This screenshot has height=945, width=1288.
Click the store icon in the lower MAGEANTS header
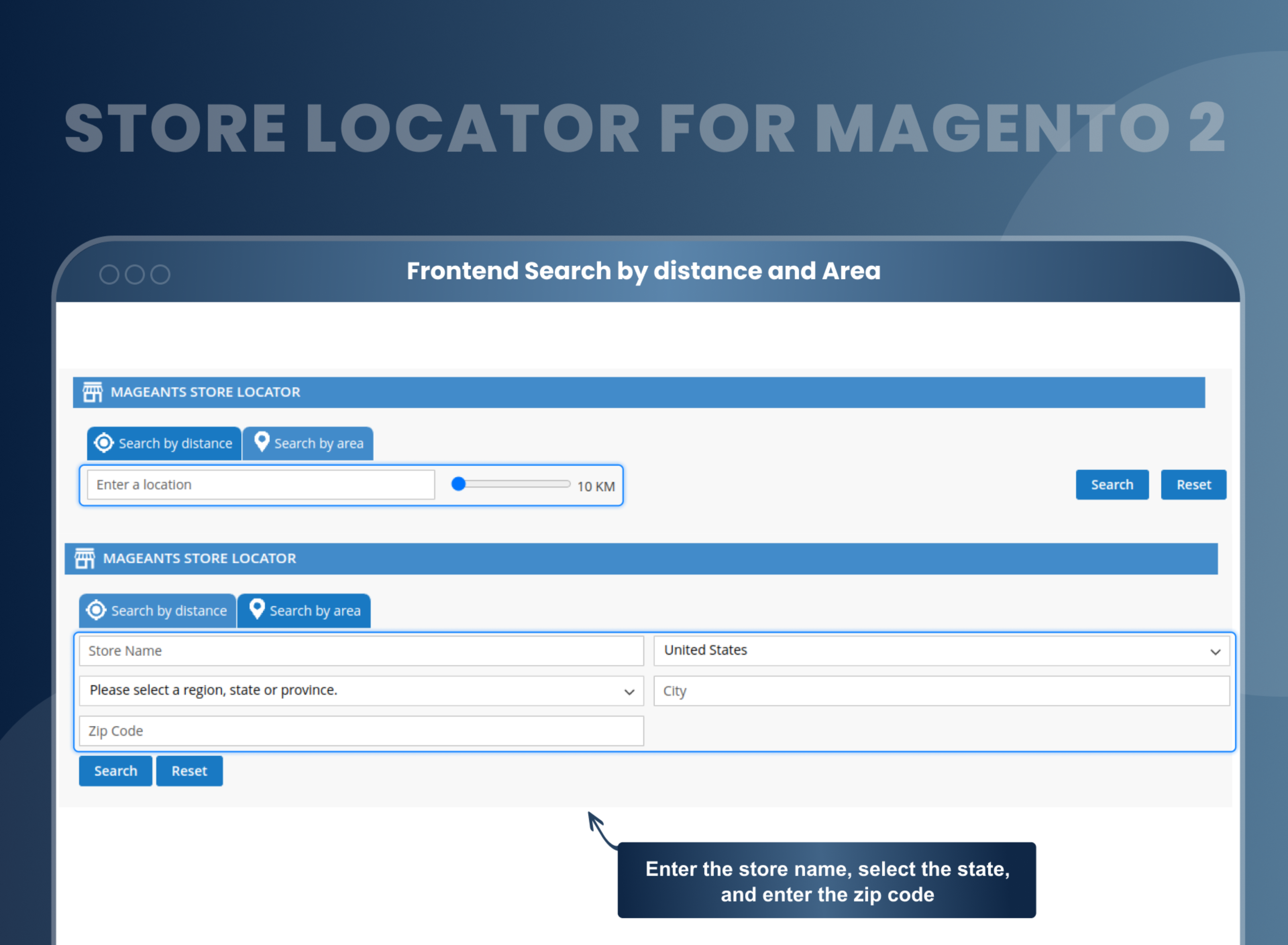(86, 558)
